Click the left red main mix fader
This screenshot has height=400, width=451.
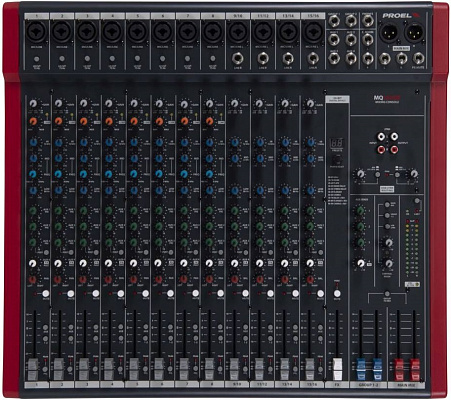(399, 369)
